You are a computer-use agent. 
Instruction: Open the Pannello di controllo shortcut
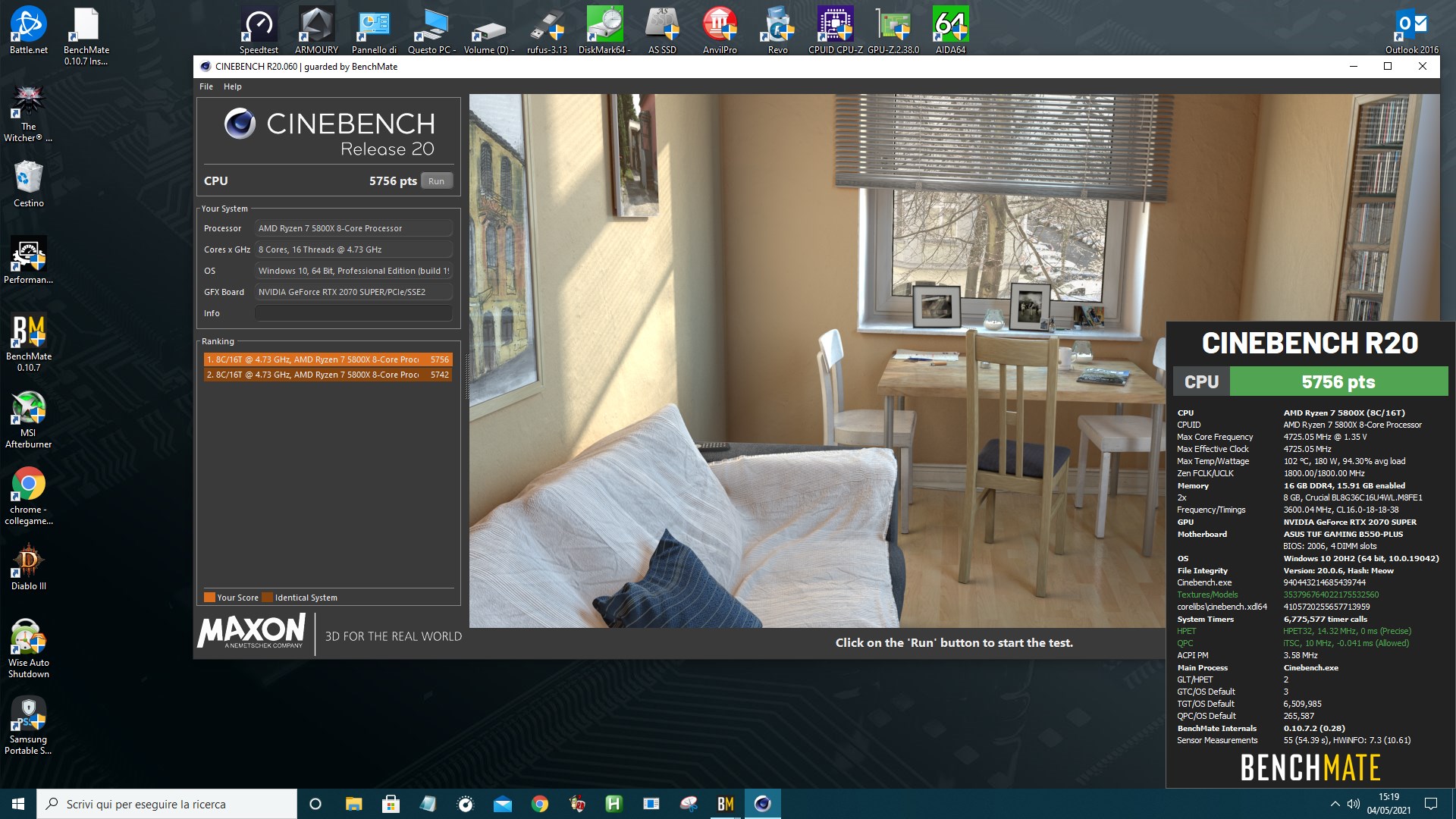(374, 30)
